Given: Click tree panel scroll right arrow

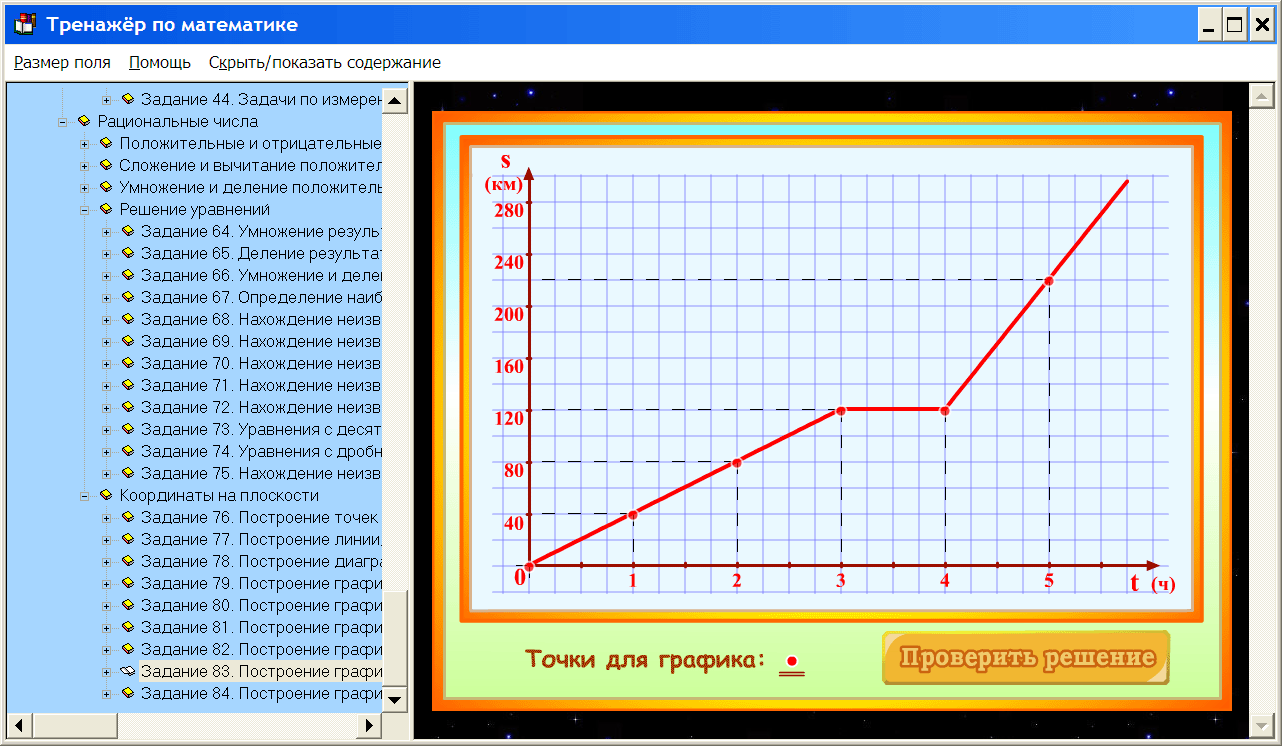Looking at the screenshot, I should pos(369,725).
